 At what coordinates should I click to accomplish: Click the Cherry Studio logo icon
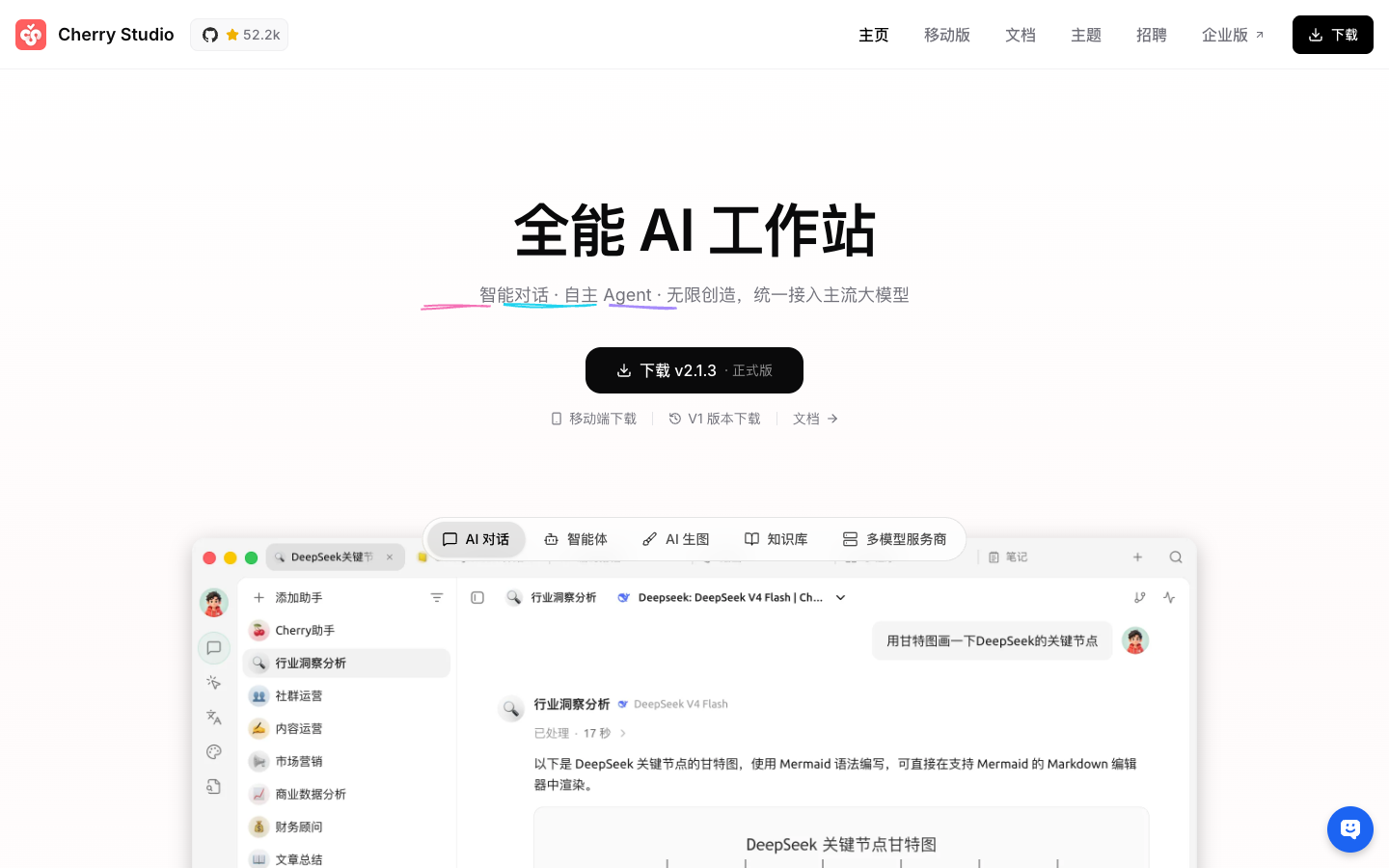pyautogui.click(x=31, y=35)
